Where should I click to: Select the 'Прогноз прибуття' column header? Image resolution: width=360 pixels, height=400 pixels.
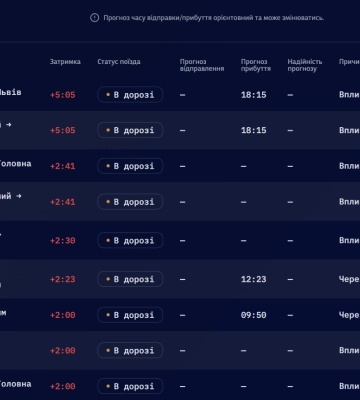coord(255,65)
